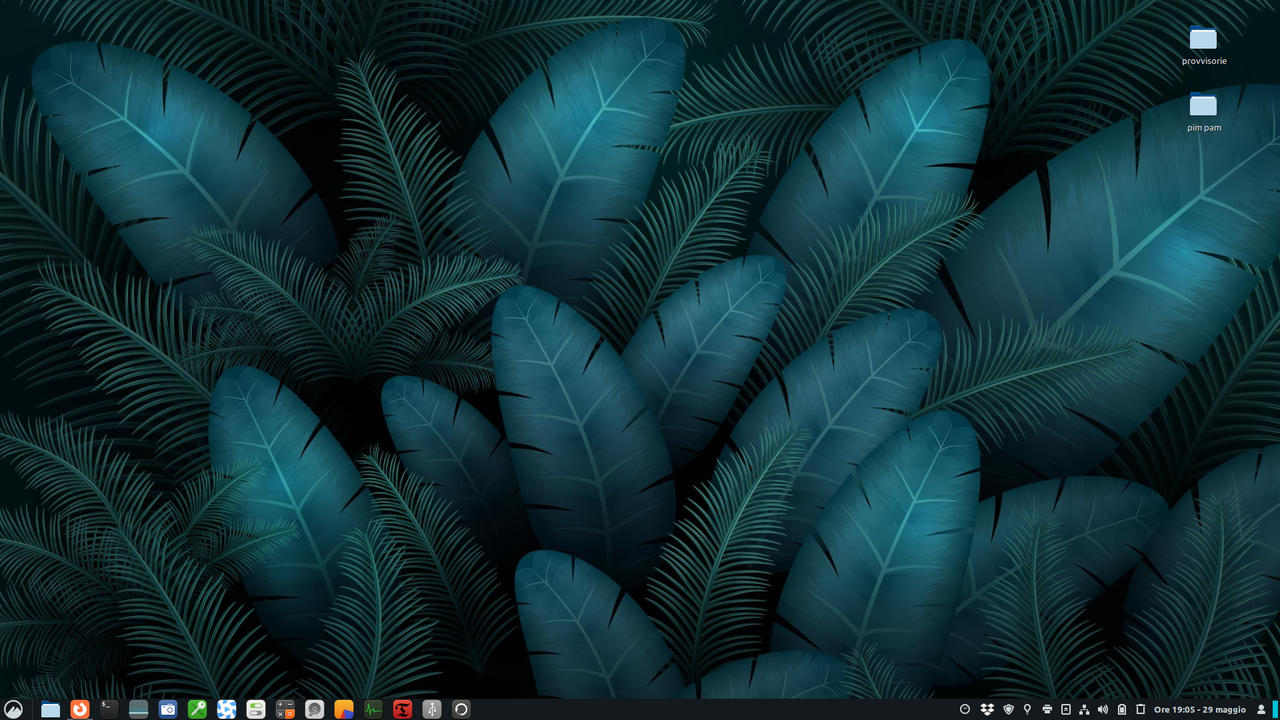Launch the blue pinwheel media player icon
Screen dimensions: 1280x720
pos(226,709)
